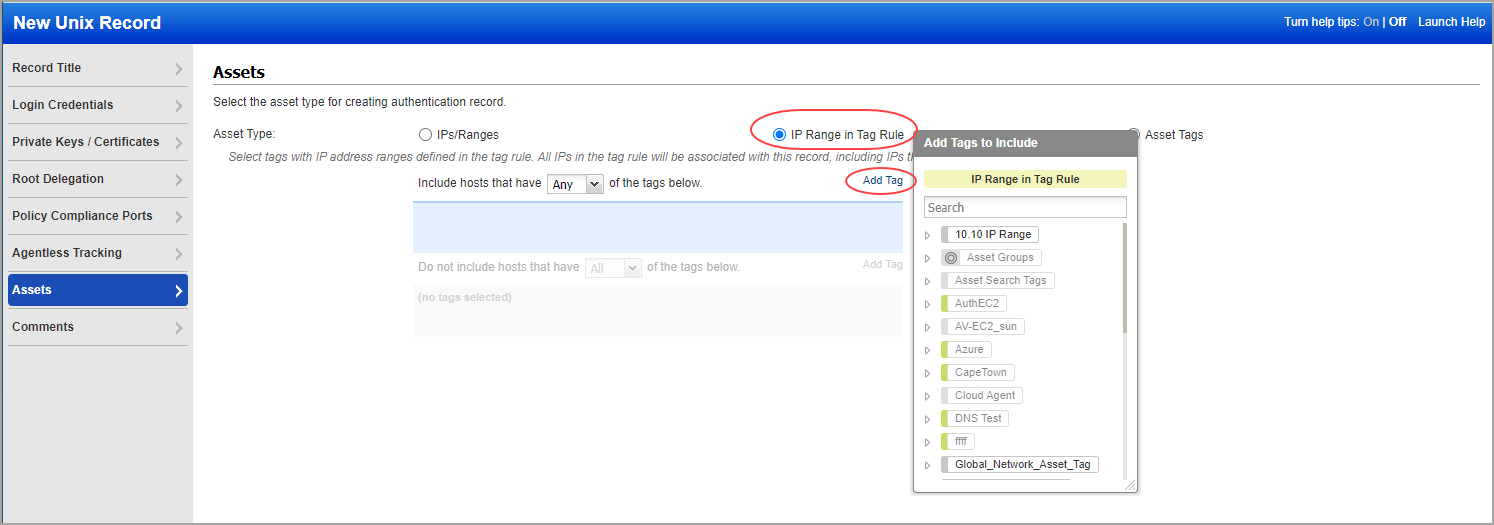Click the Comments chevron arrow

(x=179, y=328)
